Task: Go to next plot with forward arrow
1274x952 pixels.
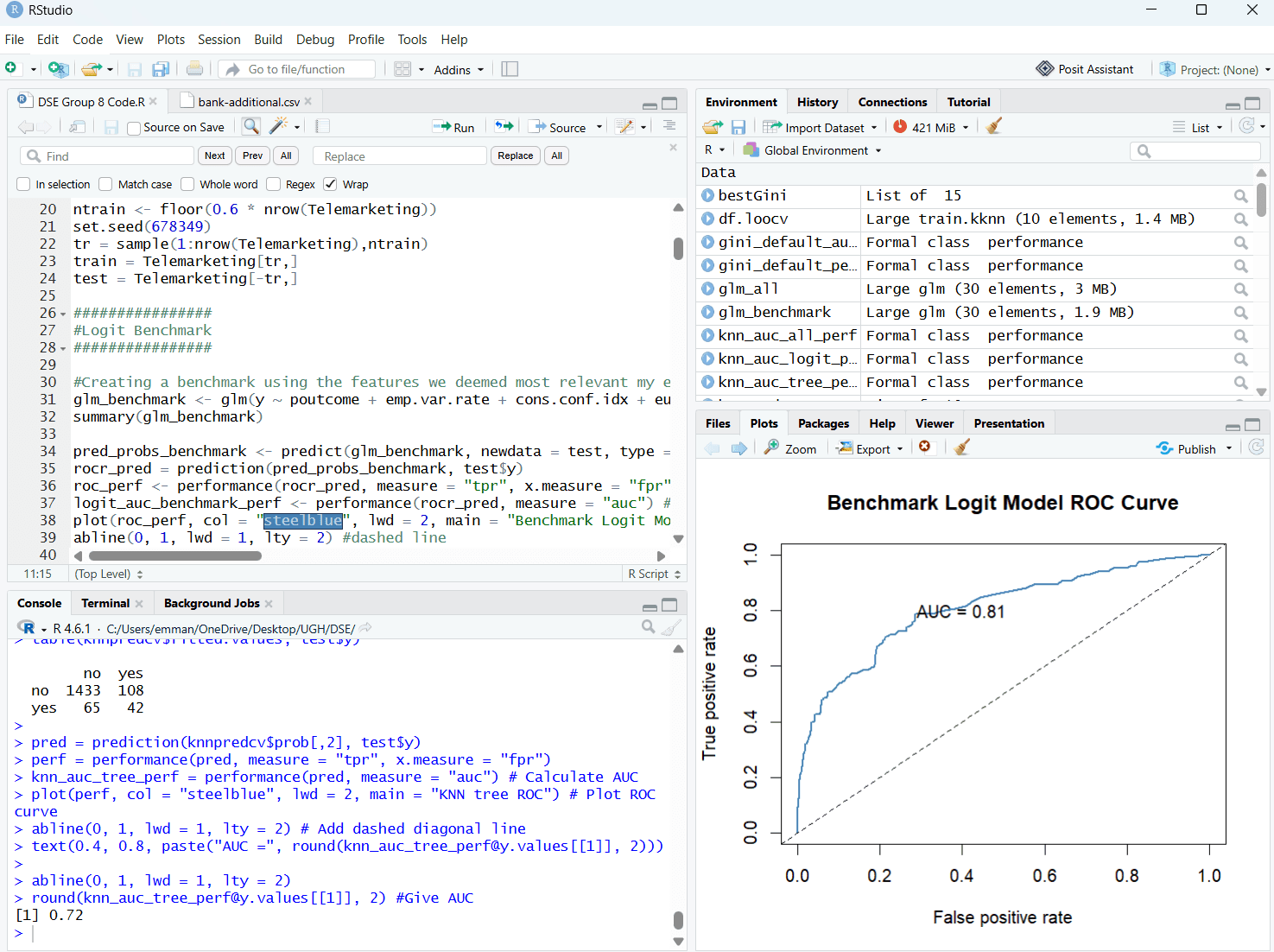Action: tap(739, 448)
